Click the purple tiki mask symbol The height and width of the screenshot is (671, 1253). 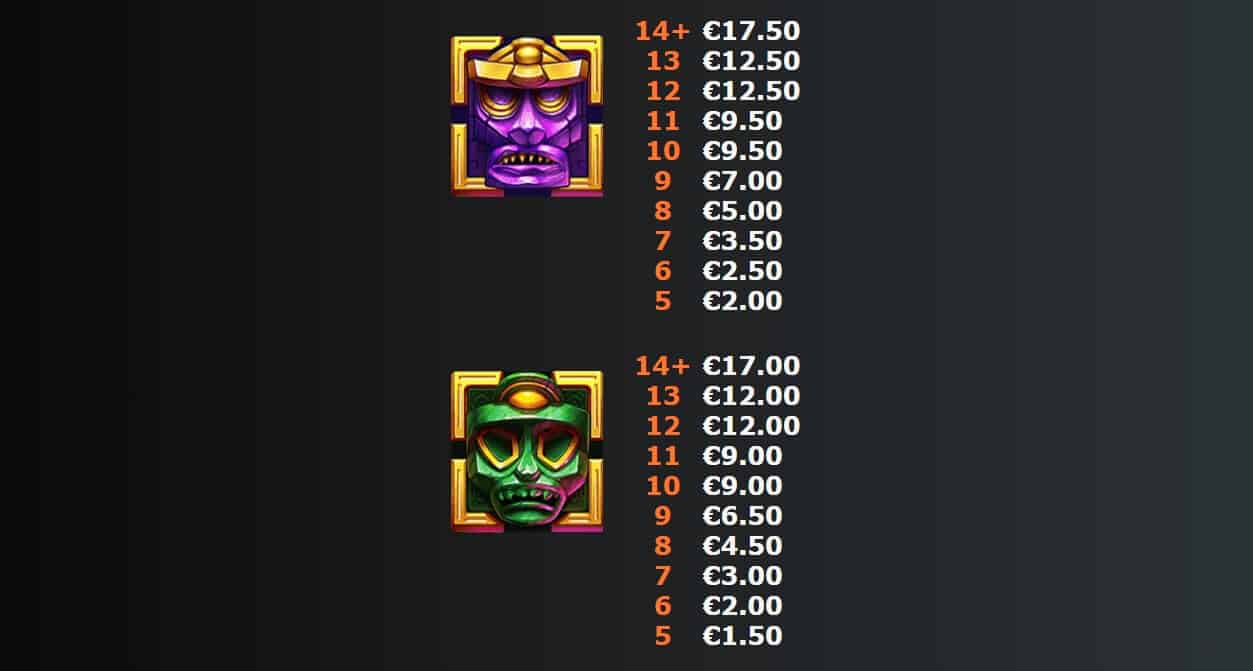pos(527,115)
